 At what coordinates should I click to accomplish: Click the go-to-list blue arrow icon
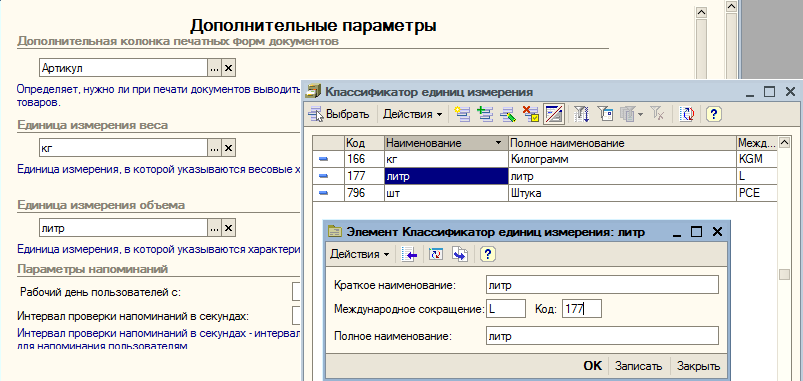[410, 254]
